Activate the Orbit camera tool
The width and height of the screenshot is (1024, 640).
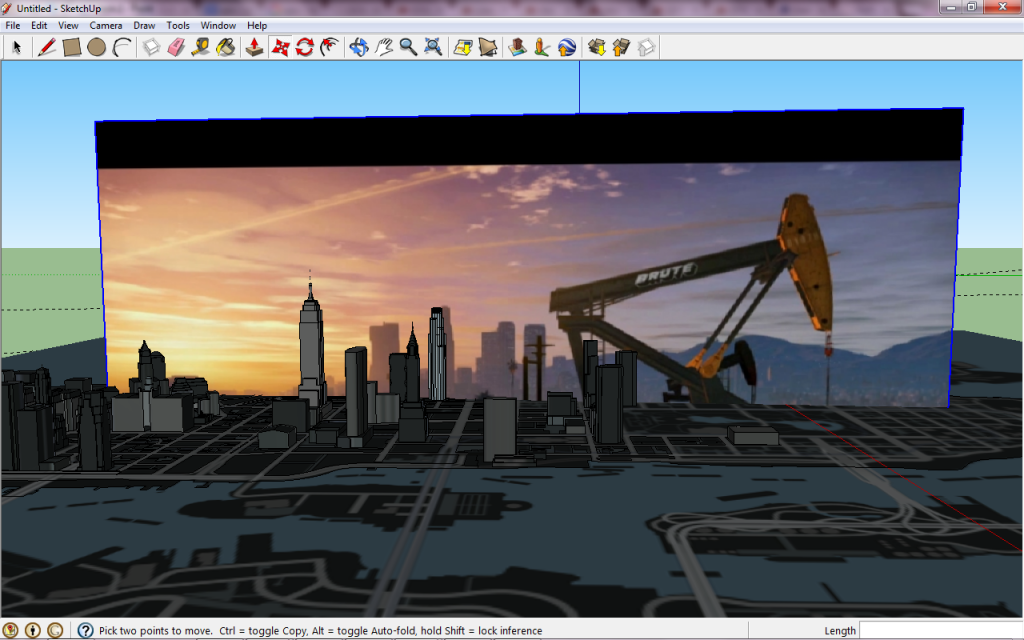pos(359,47)
